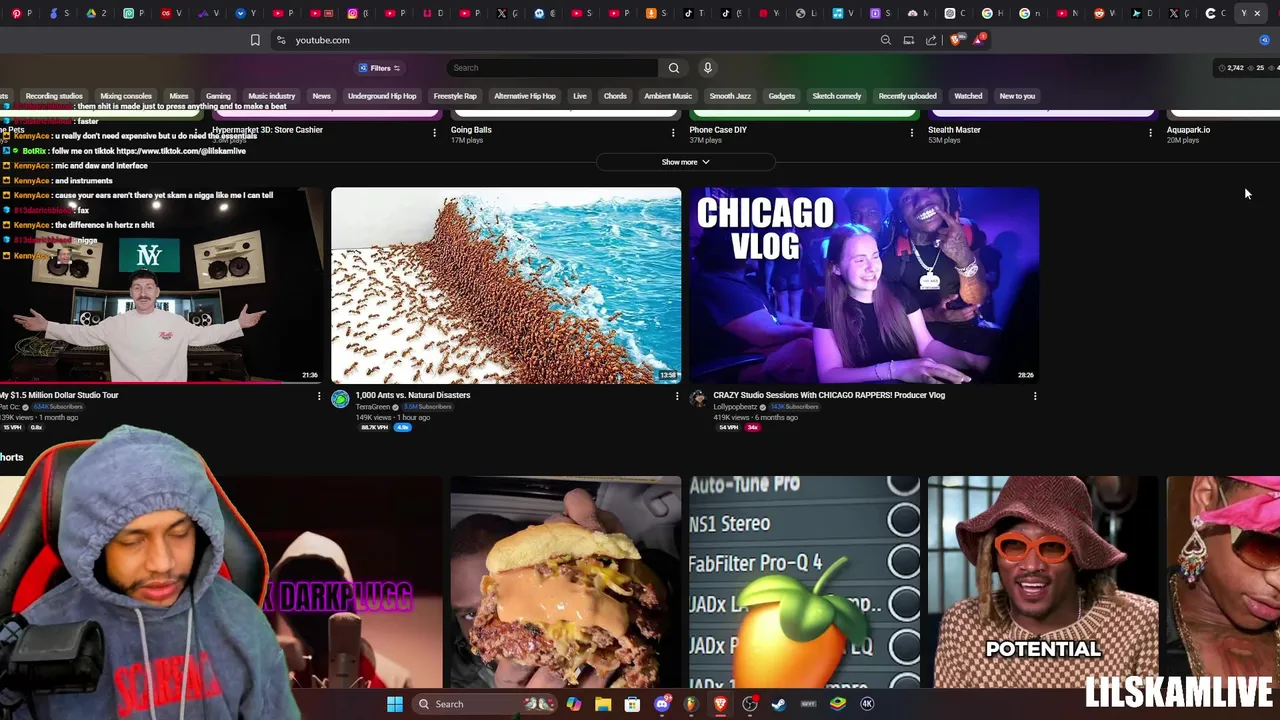This screenshot has height=720, width=1280.
Task: Select the Watched filter chip
Action: 968,96
